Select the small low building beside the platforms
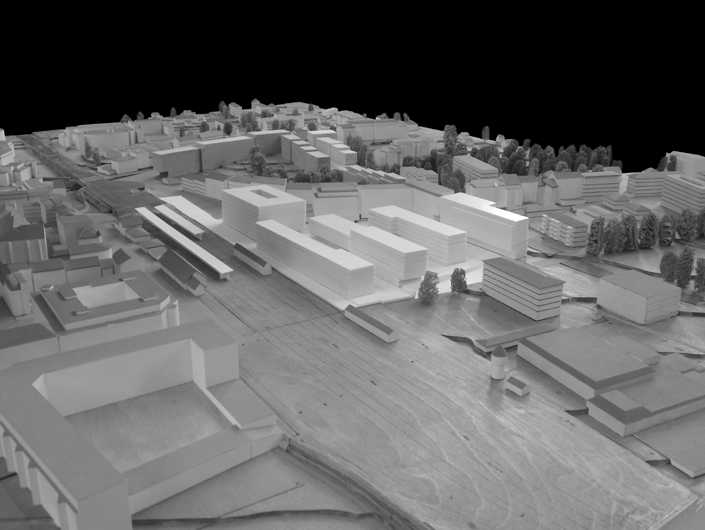Screen dimensions: 705x530 pyautogui.click(x=251, y=258)
